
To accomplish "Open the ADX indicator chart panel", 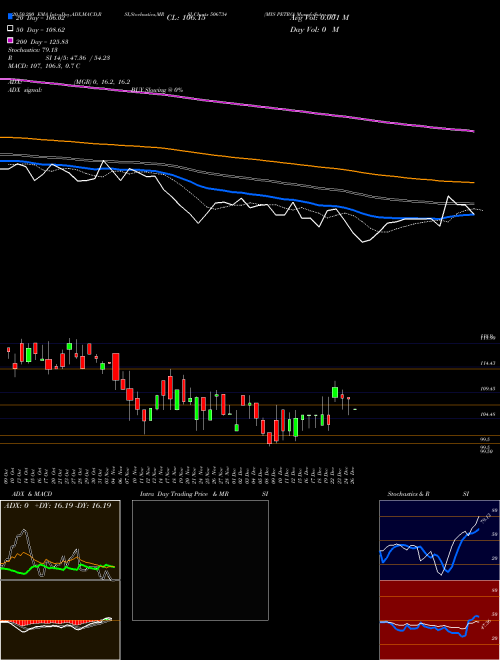I will pyautogui.click(x=60, y=540).
